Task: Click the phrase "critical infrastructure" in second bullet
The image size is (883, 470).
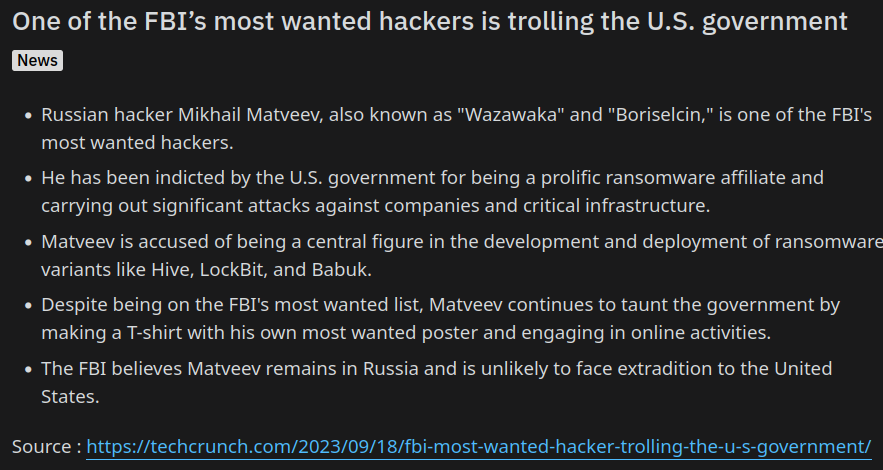Action: coord(616,206)
